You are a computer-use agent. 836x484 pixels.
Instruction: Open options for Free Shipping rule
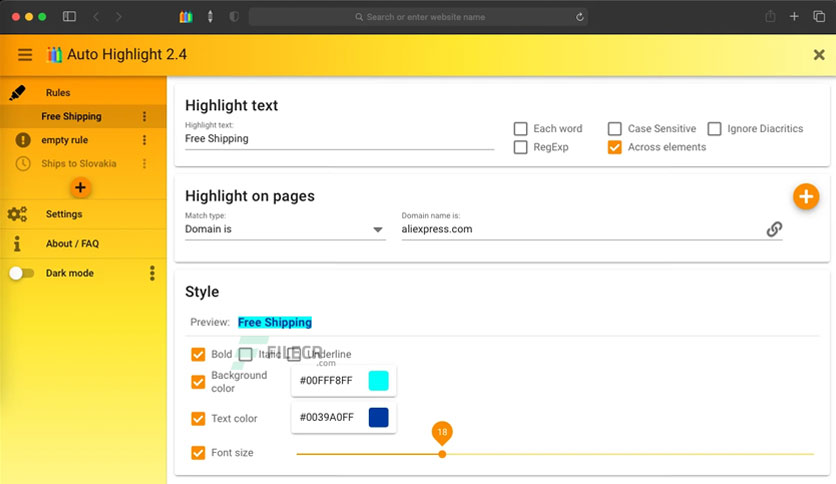coord(144,116)
